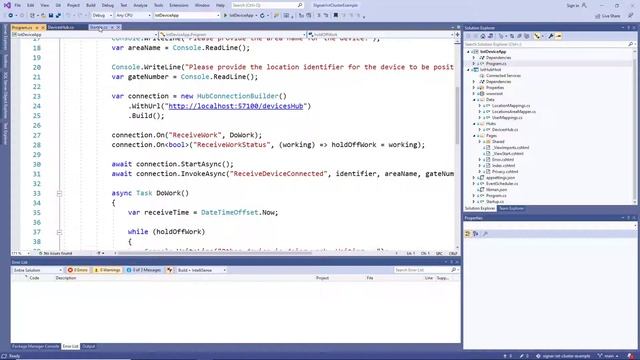Open the Any CPU platform dropdown
This screenshot has height=360, width=640.
tap(133, 16)
